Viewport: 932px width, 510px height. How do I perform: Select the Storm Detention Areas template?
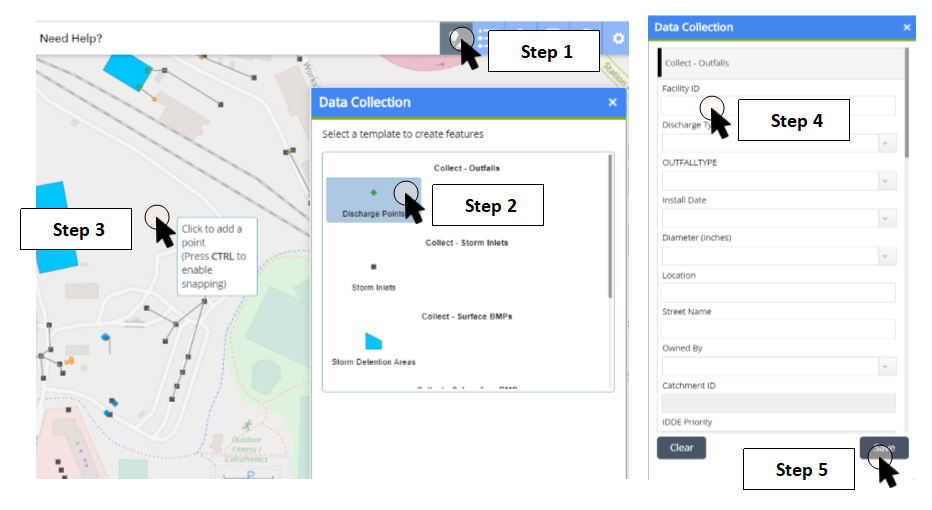click(373, 349)
